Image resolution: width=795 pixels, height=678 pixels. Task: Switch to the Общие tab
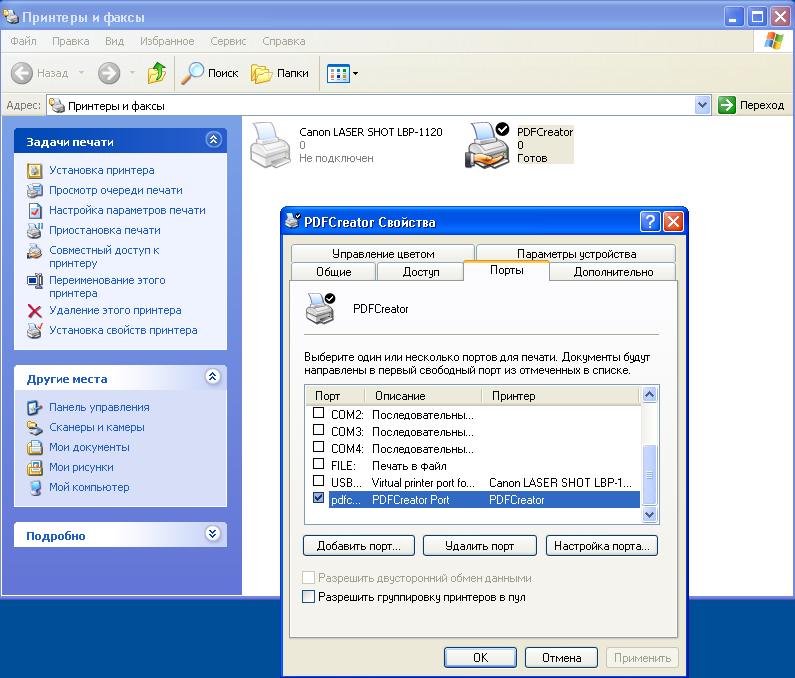(334, 272)
